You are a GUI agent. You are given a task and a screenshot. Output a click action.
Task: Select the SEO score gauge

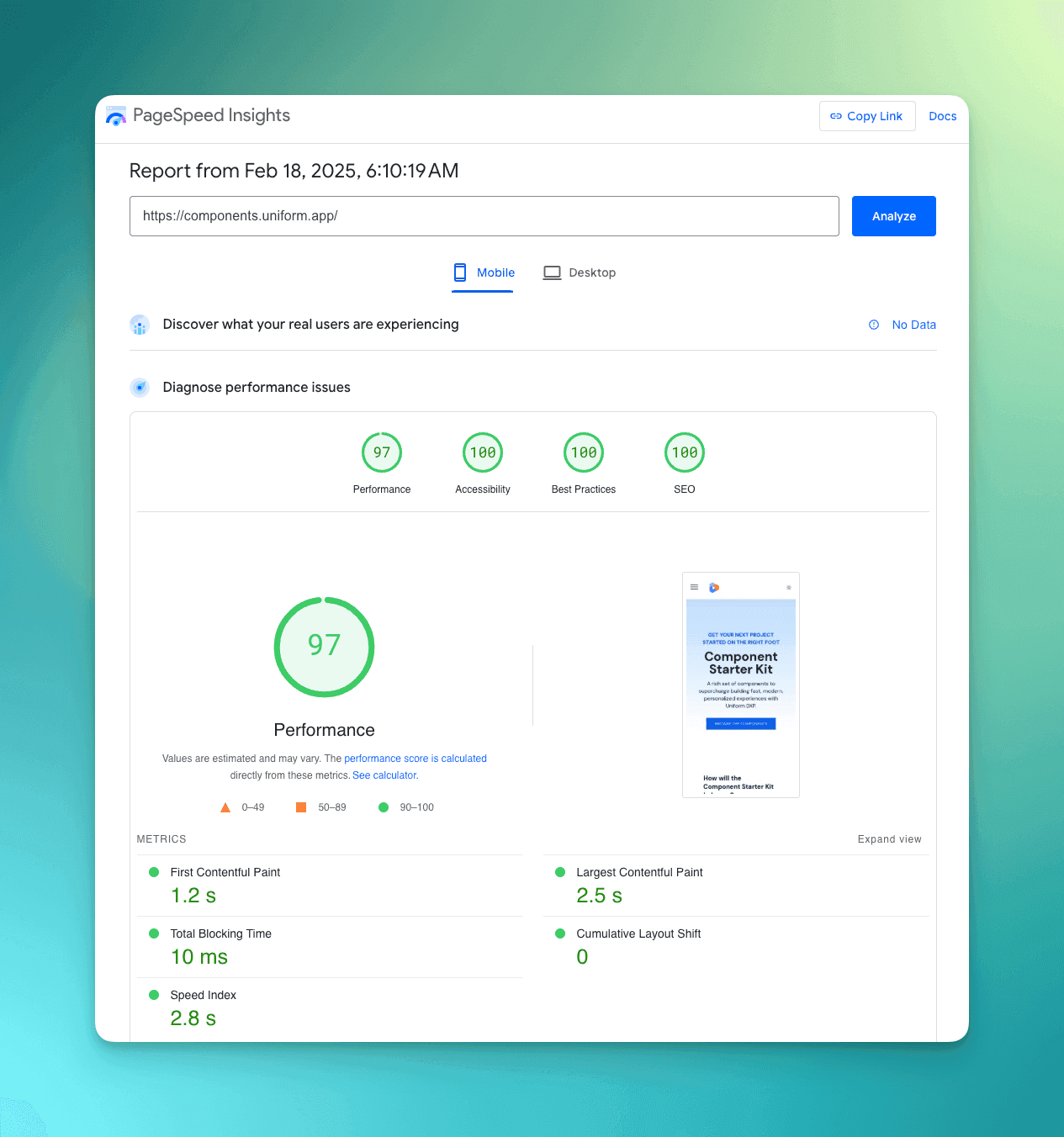pyautogui.click(x=685, y=452)
